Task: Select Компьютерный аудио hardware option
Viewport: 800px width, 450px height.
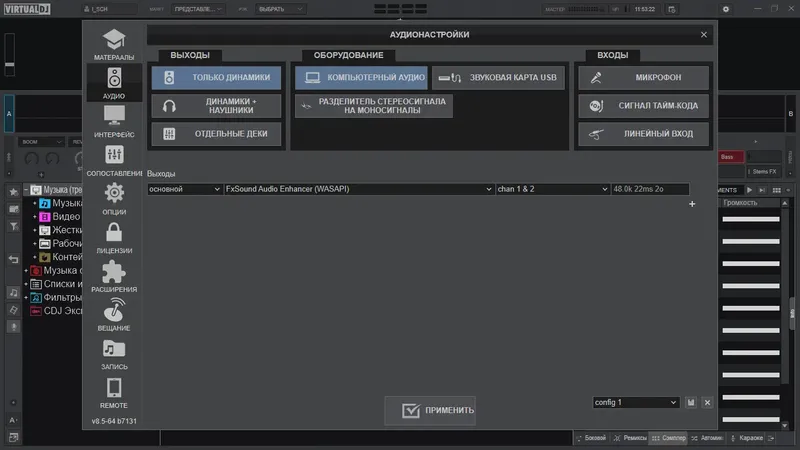Action: (361, 78)
